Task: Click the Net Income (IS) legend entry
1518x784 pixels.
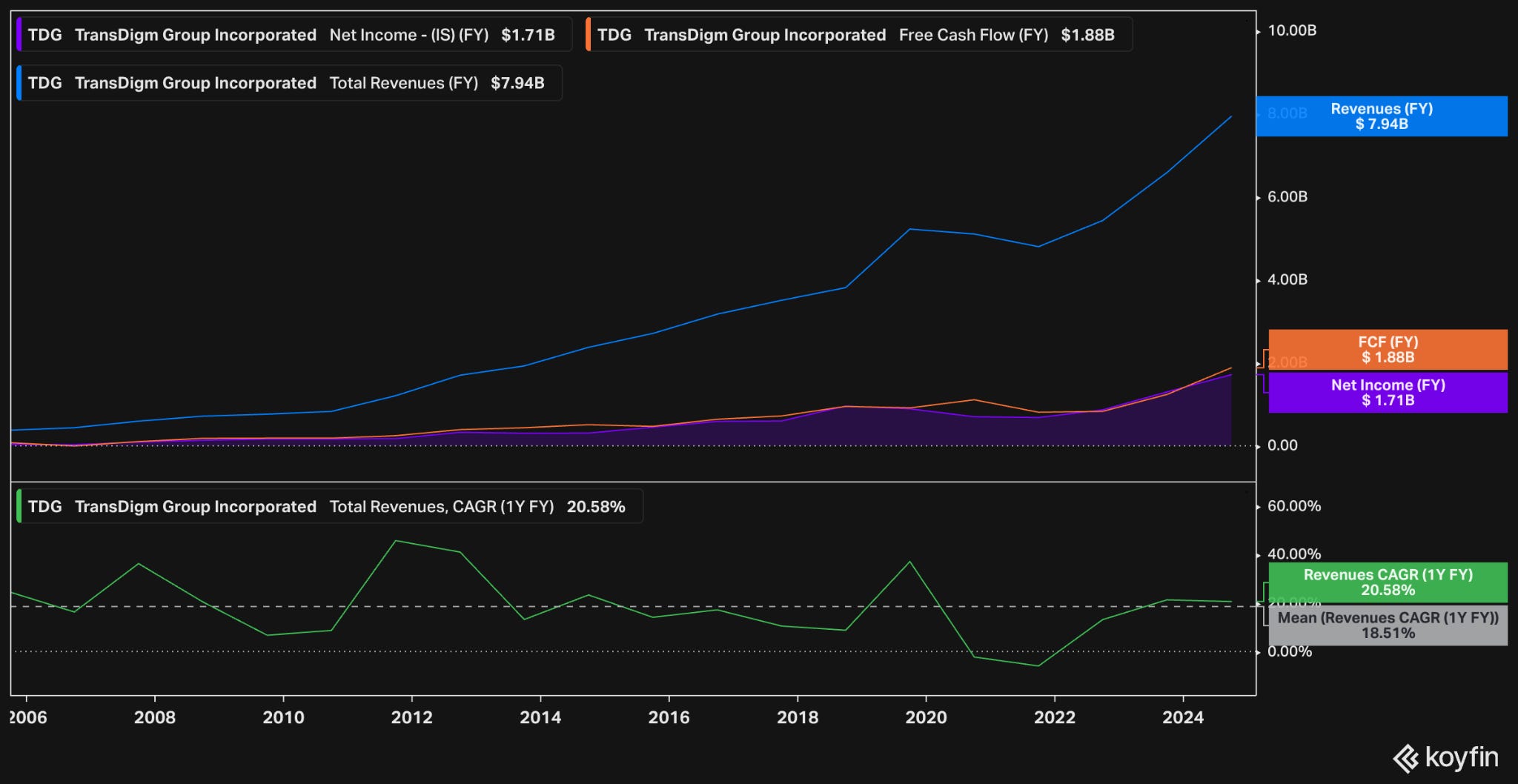Action: pos(294,35)
